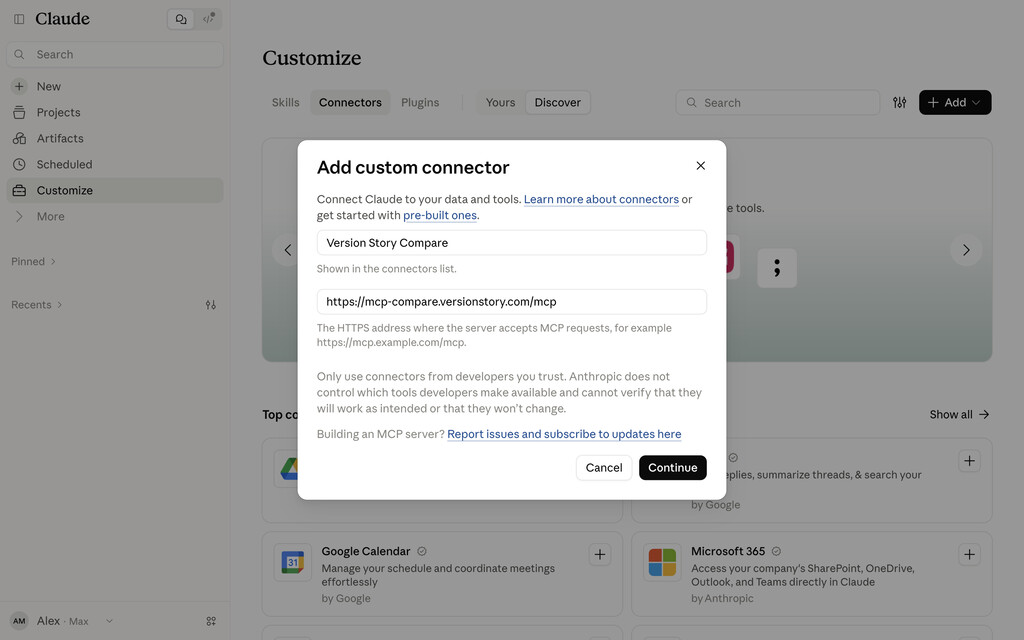Select the Yours filter tab
This screenshot has height=640, width=1024.
coord(500,103)
